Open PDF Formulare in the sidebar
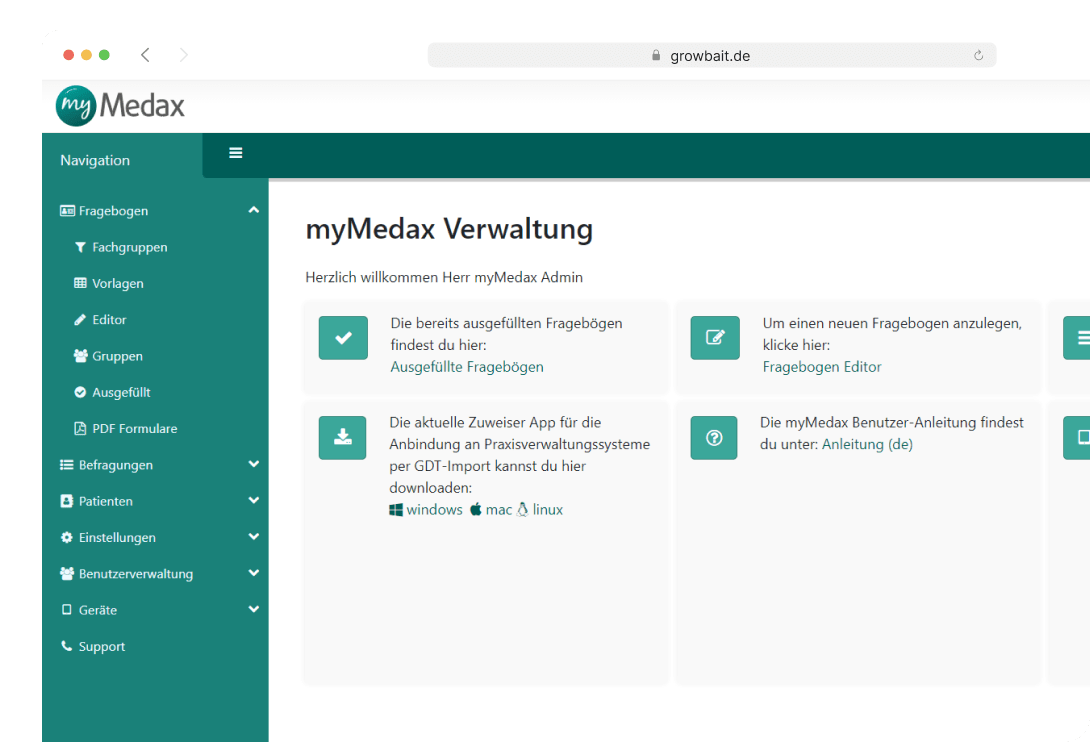This screenshot has width=1090, height=742. pyautogui.click(x=134, y=428)
